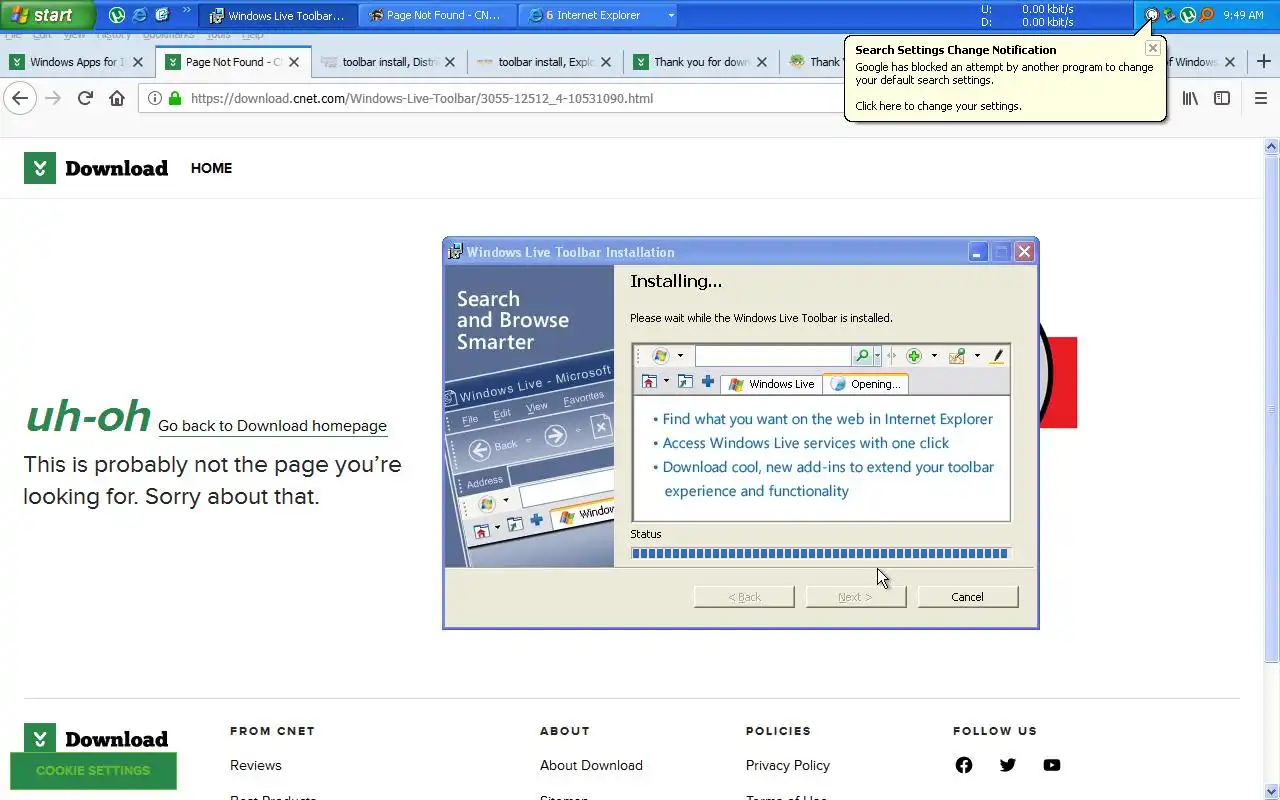
Task: Open the Firefox Library icon
Action: click(1190, 98)
